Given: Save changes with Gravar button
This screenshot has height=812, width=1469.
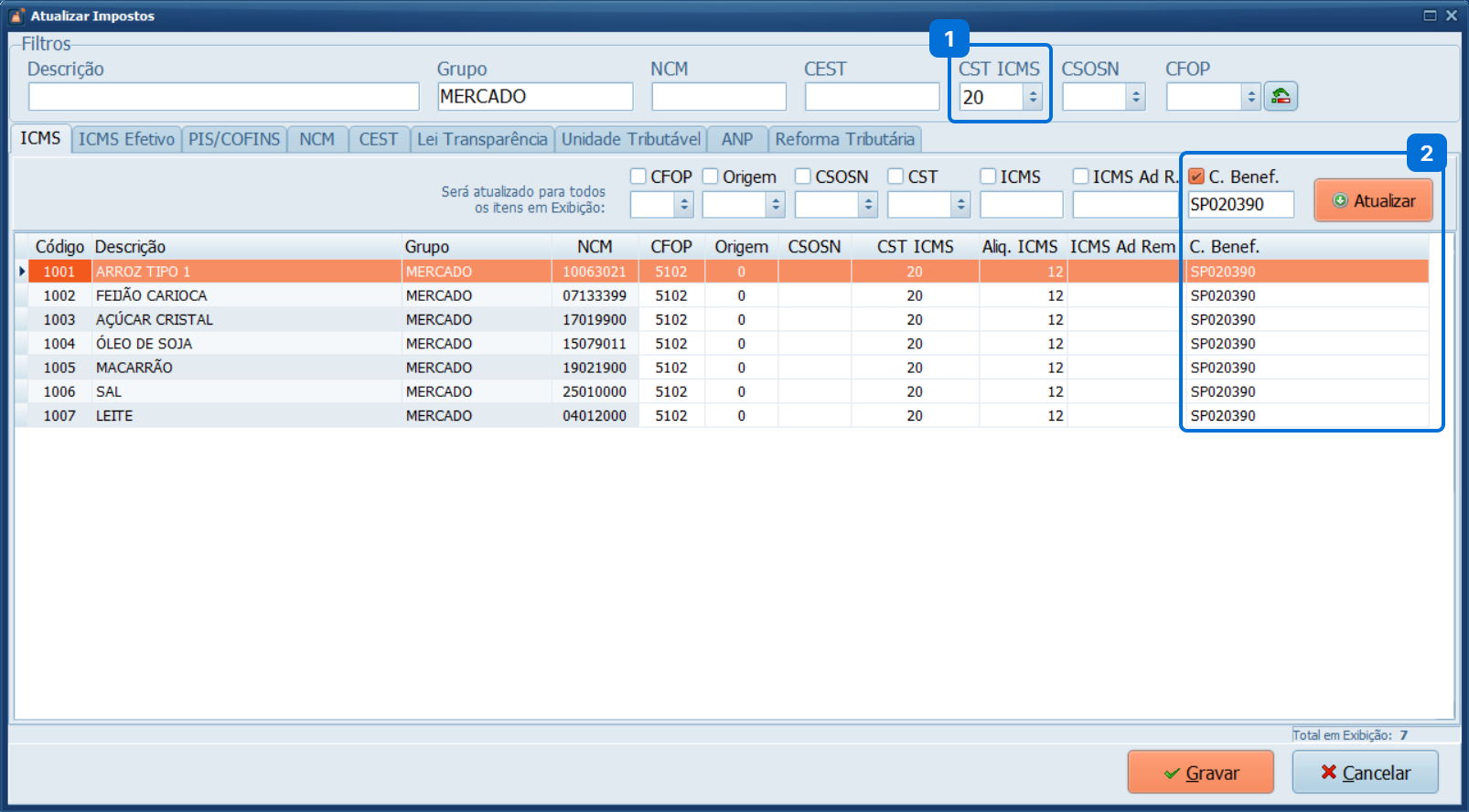Looking at the screenshot, I should click(x=1200, y=773).
